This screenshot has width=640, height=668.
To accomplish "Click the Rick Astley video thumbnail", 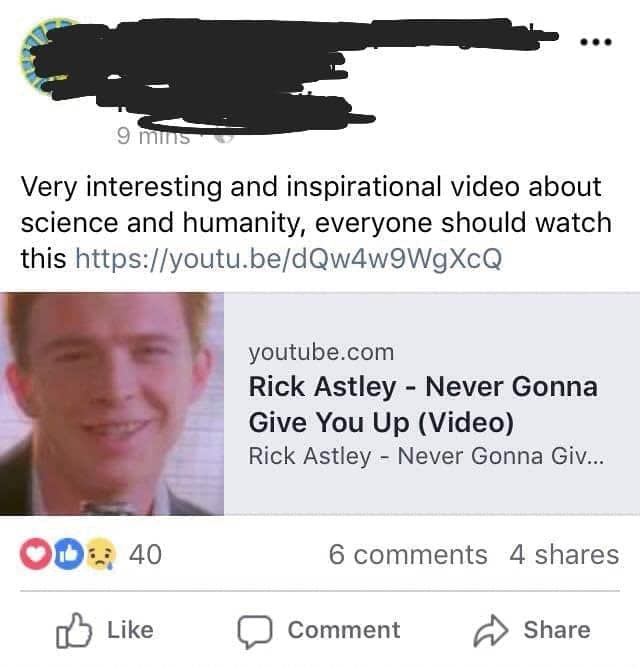I will tap(112, 404).
